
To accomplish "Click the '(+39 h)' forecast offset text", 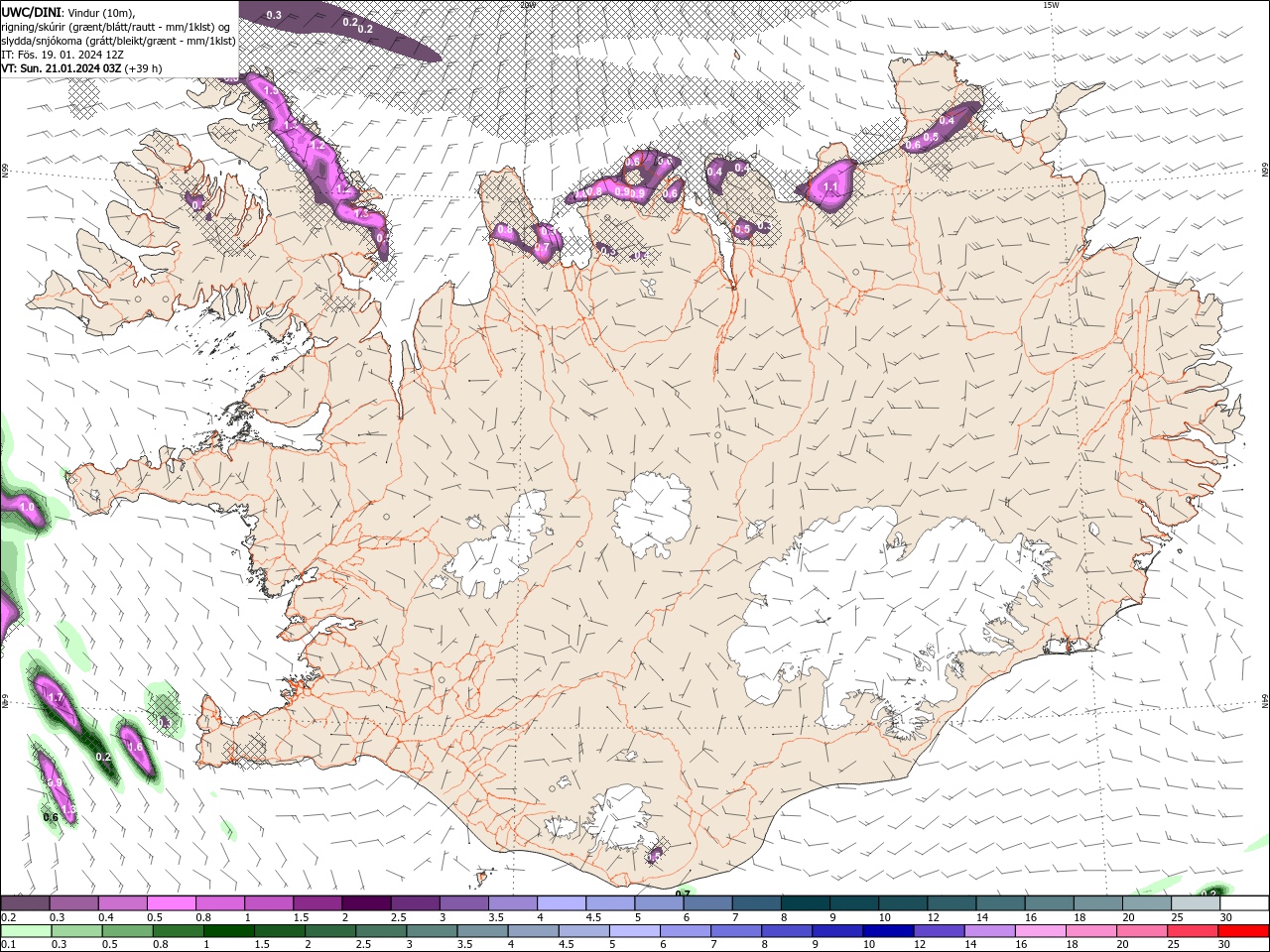I will tap(144, 68).
